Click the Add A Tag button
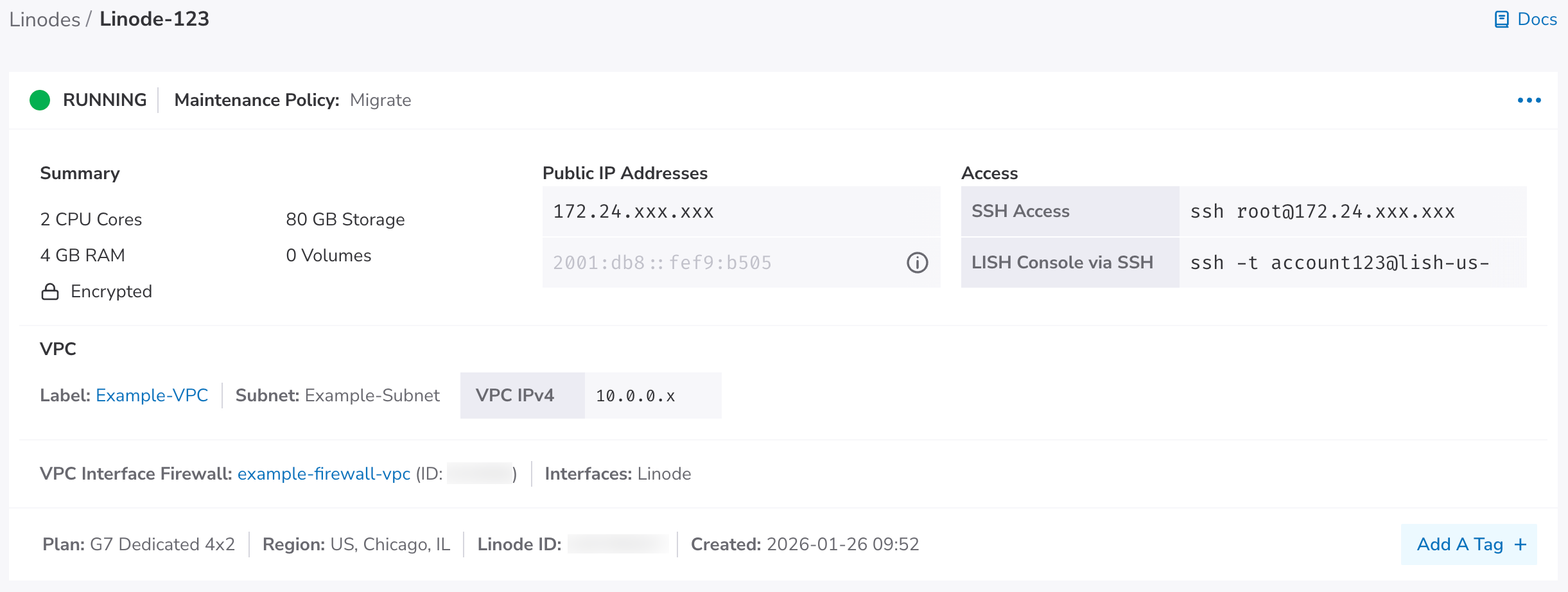The height and width of the screenshot is (592, 1568). point(1470,544)
